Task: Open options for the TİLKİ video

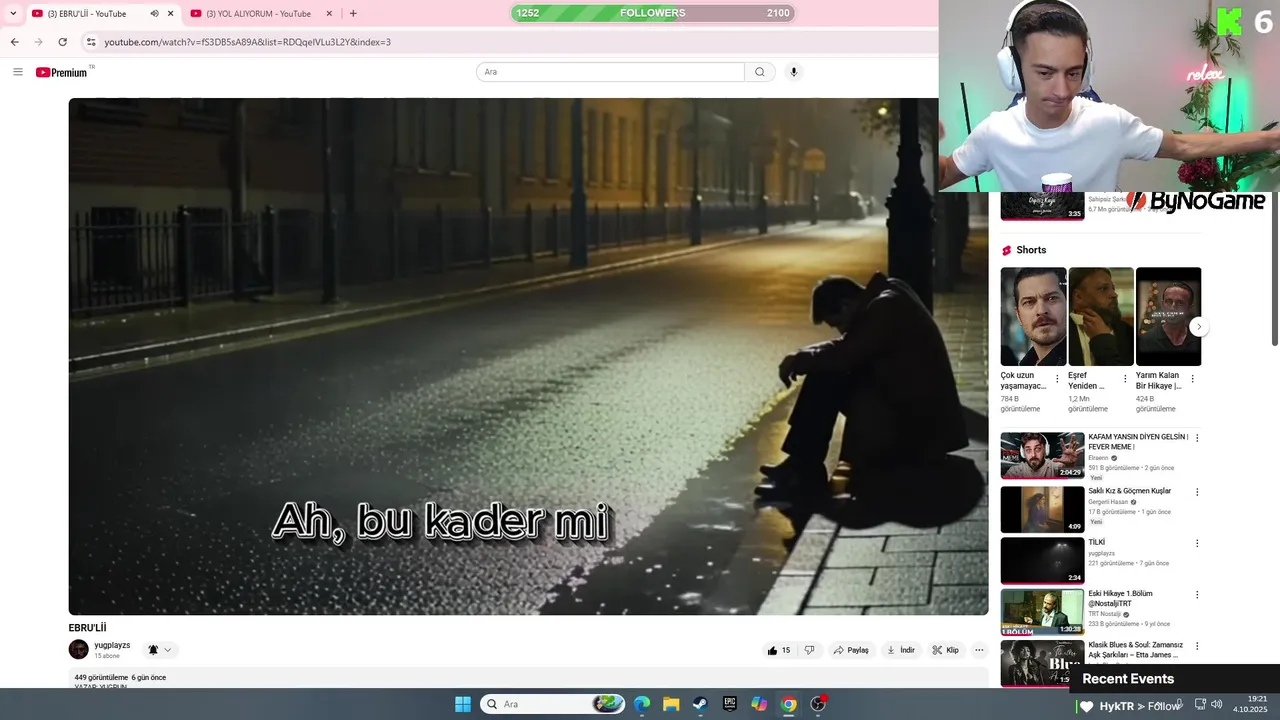Action: pos(1197,543)
